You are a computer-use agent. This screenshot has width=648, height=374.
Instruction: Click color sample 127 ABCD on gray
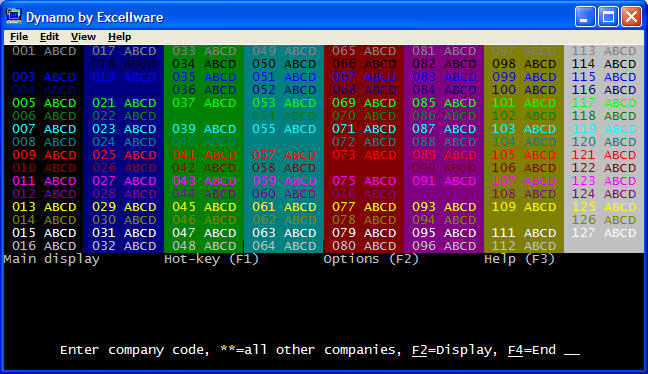(x=604, y=233)
